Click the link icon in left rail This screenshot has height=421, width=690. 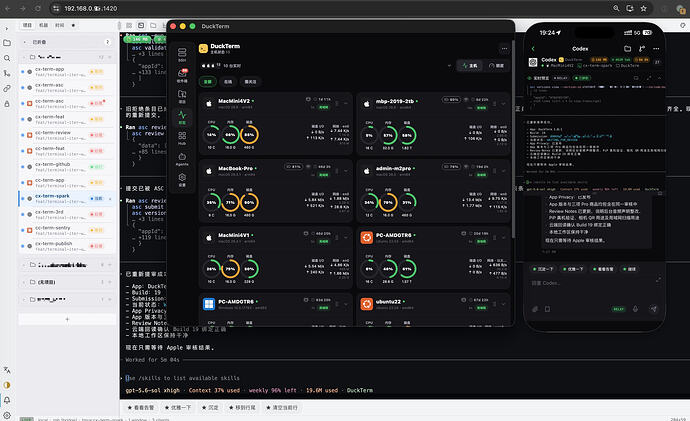[7, 88]
